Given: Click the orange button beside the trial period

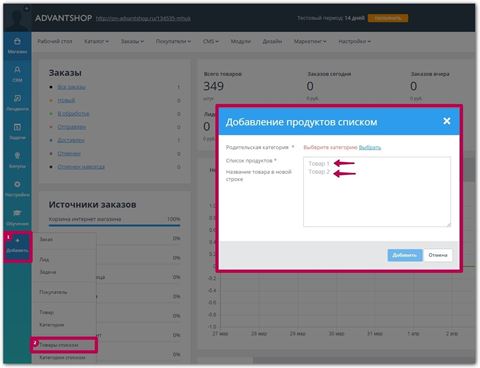Looking at the screenshot, I should point(388,18).
